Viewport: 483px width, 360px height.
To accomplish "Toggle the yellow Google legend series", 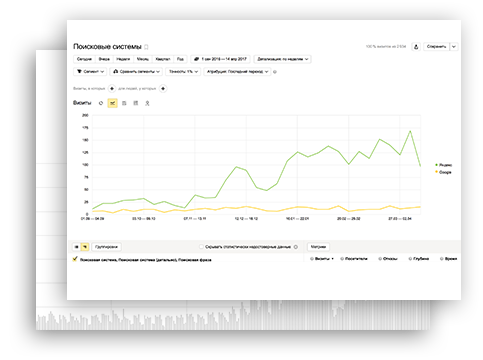I will 443,172.
